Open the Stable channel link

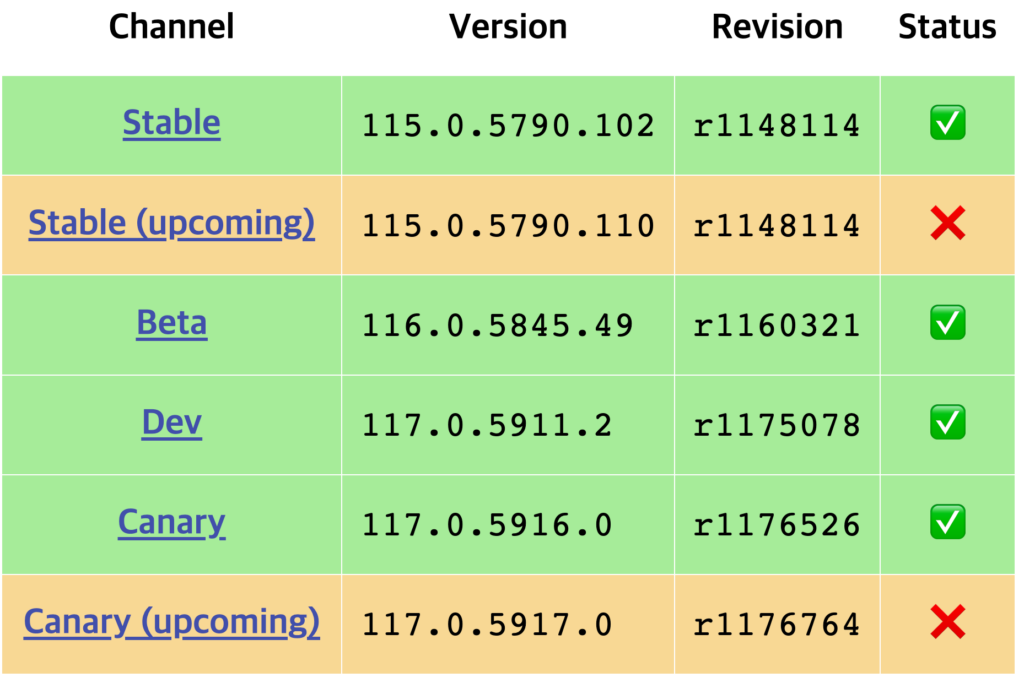click(171, 124)
